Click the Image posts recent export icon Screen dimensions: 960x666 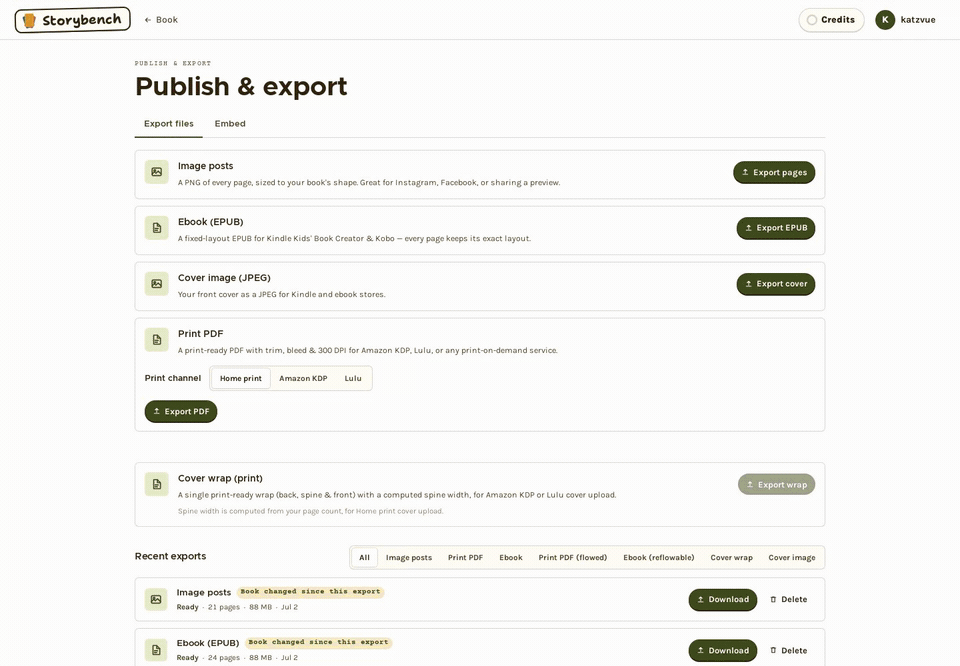point(156,599)
